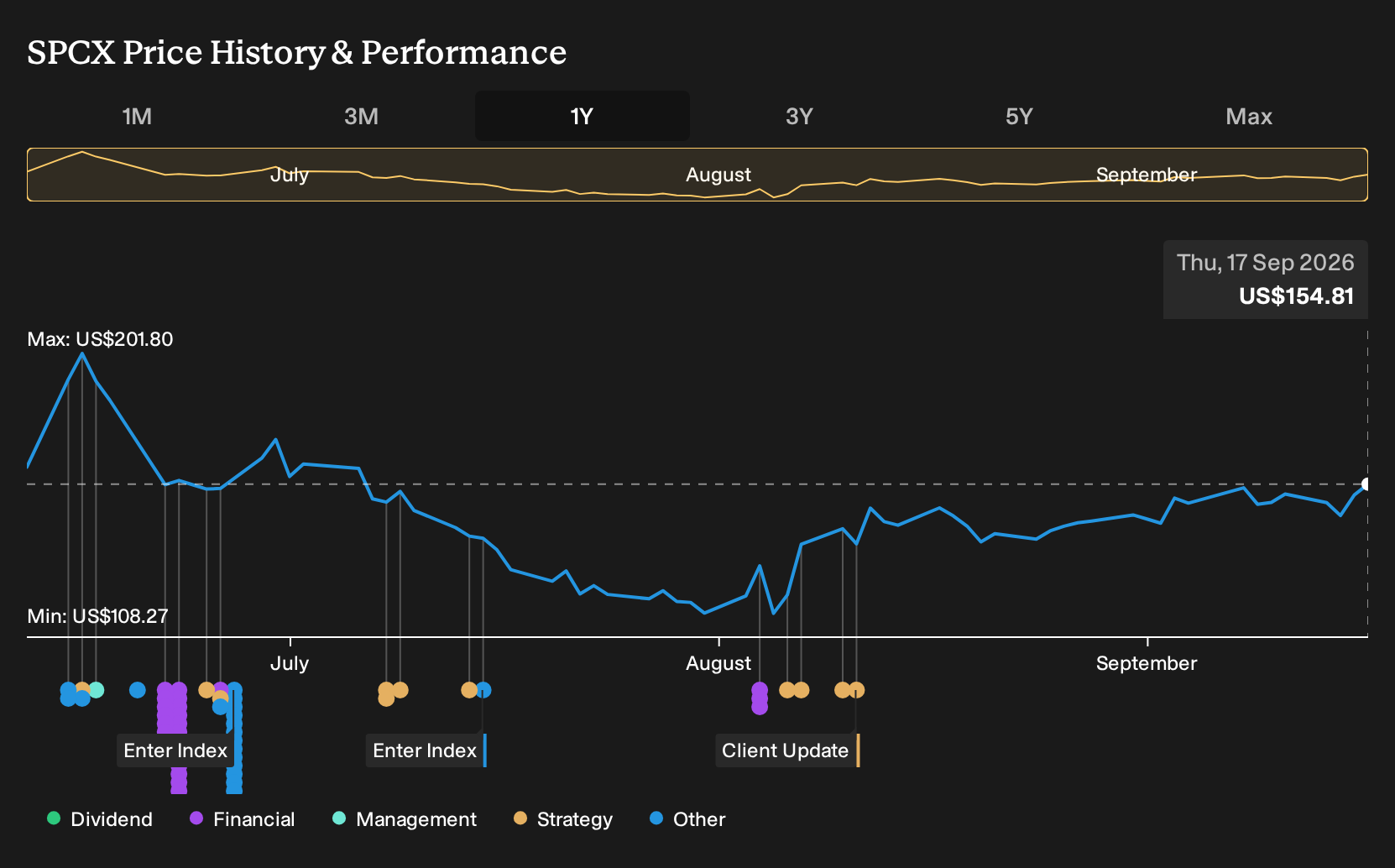Click the August label on the chart axis
The image size is (1395, 868).
click(x=718, y=663)
